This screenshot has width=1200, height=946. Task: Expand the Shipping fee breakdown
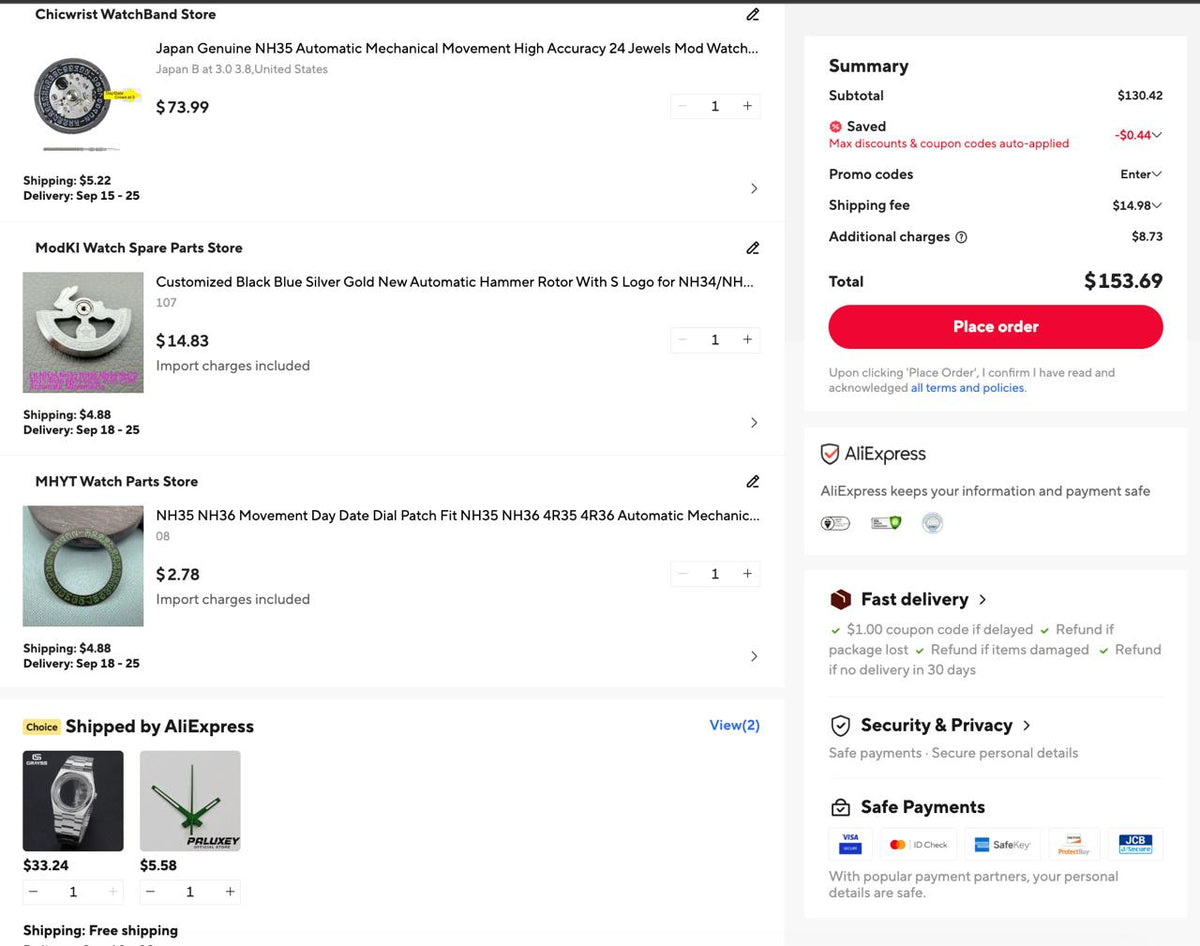tap(1157, 206)
